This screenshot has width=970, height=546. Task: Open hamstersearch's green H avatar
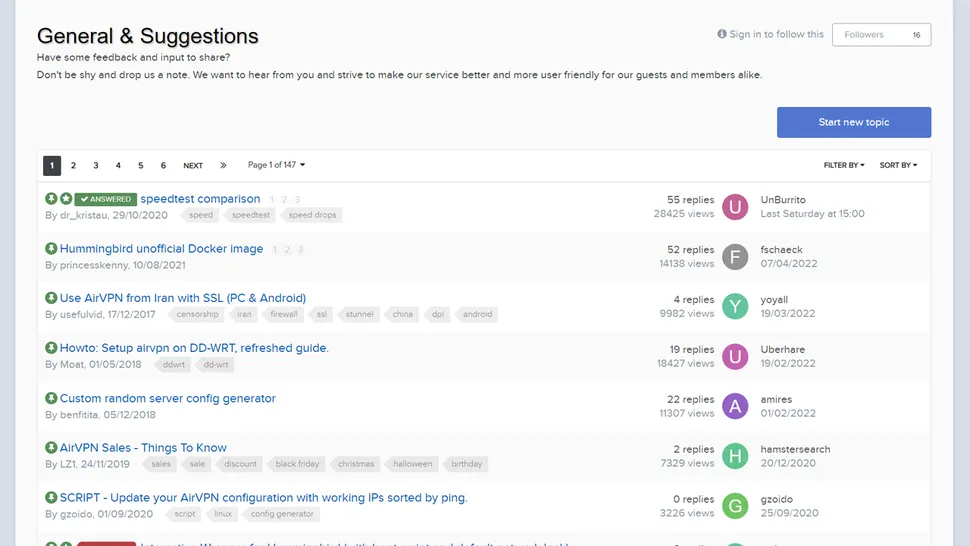click(x=735, y=456)
